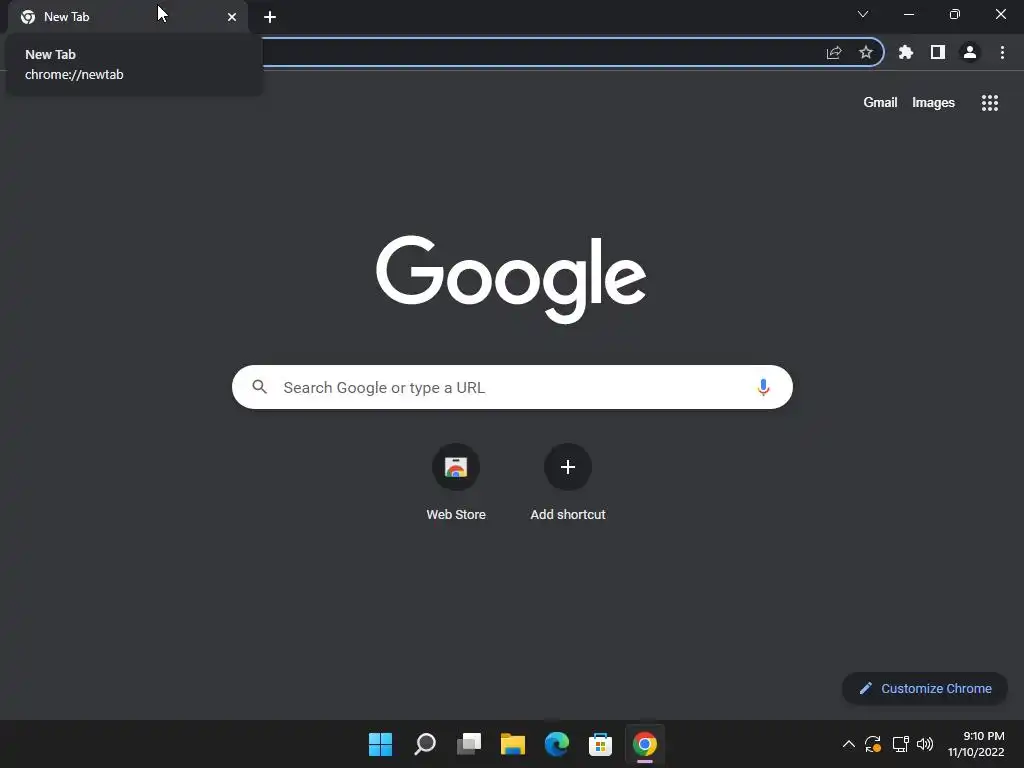Toggle the side panel icon
Viewport: 1024px width, 768px height.
[938, 52]
